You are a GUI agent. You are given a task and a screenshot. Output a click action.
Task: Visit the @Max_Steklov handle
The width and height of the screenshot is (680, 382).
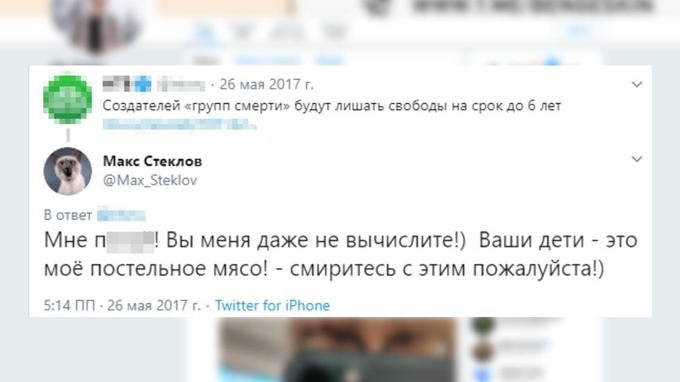coord(150,180)
